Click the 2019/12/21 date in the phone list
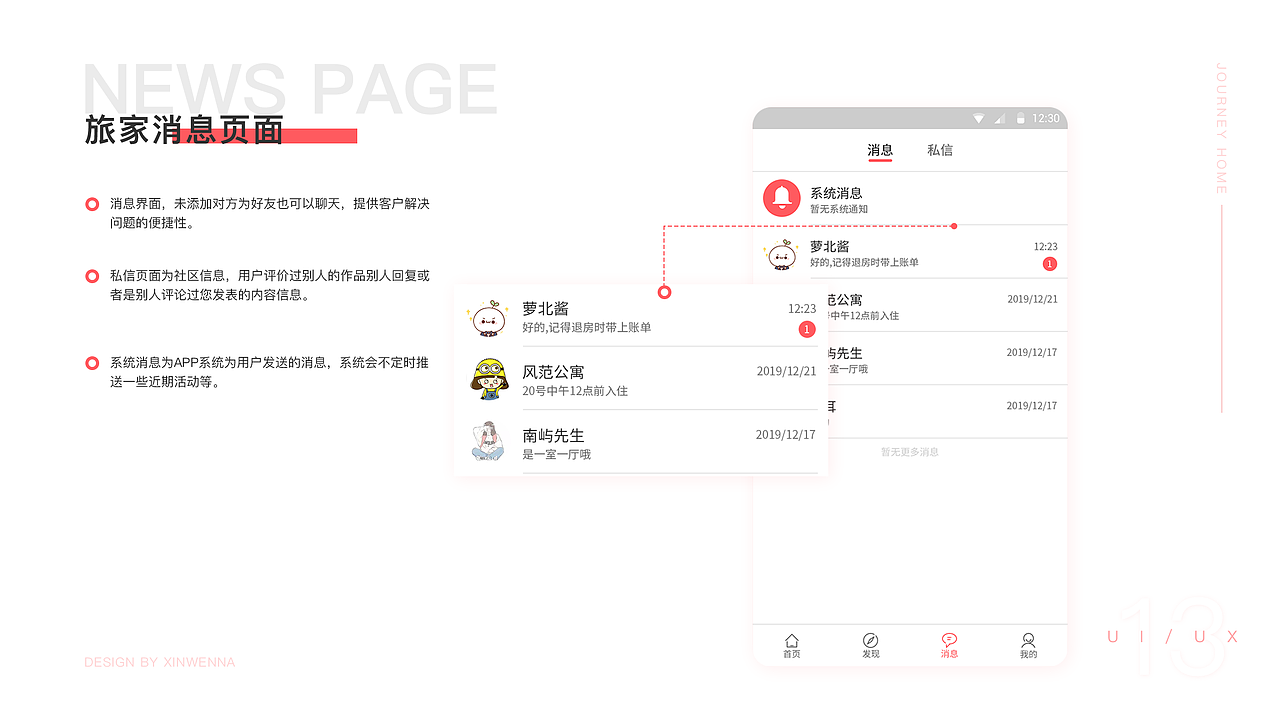This screenshot has height=720, width=1280. click(x=1032, y=299)
